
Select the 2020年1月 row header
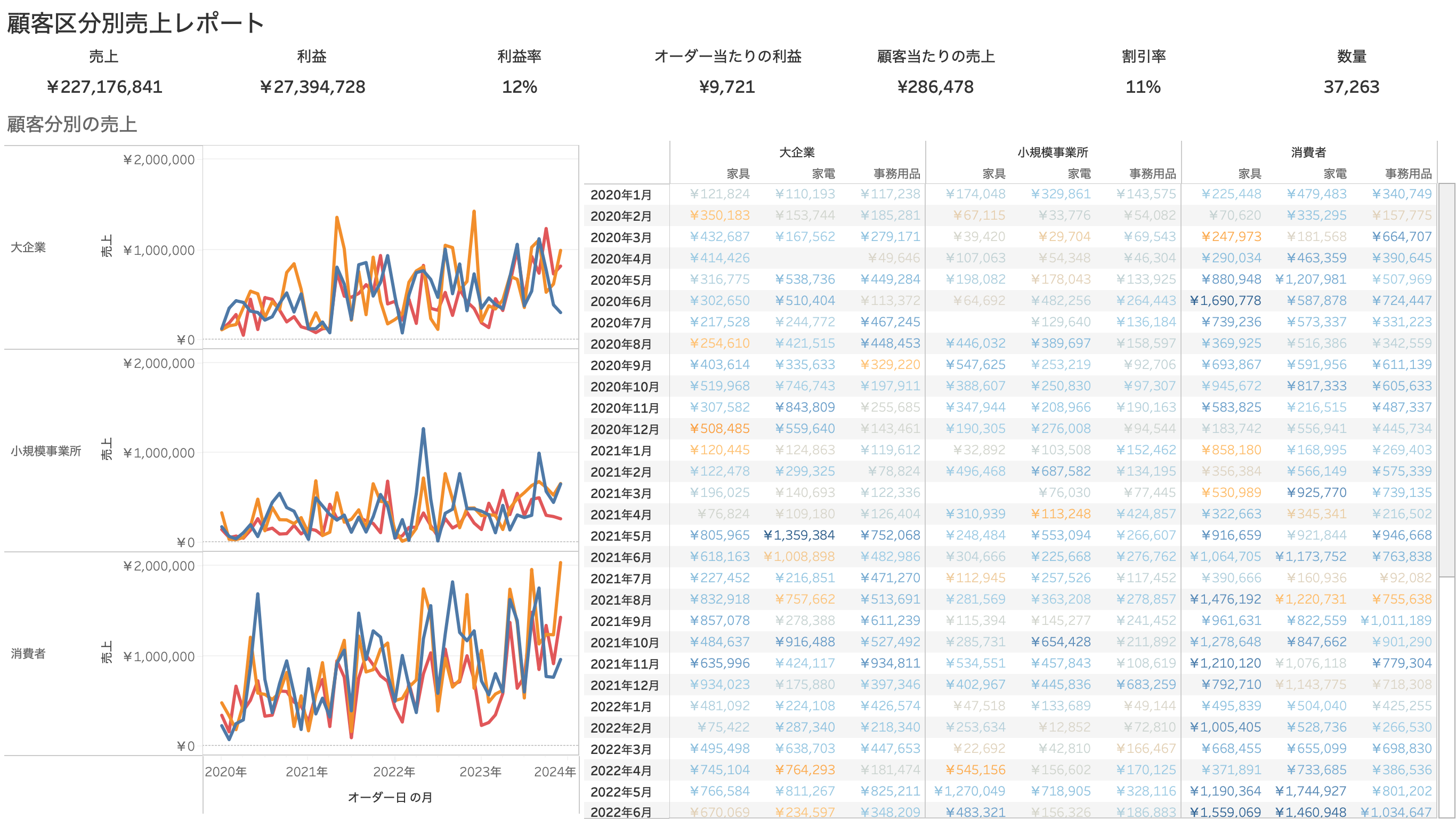click(x=620, y=195)
